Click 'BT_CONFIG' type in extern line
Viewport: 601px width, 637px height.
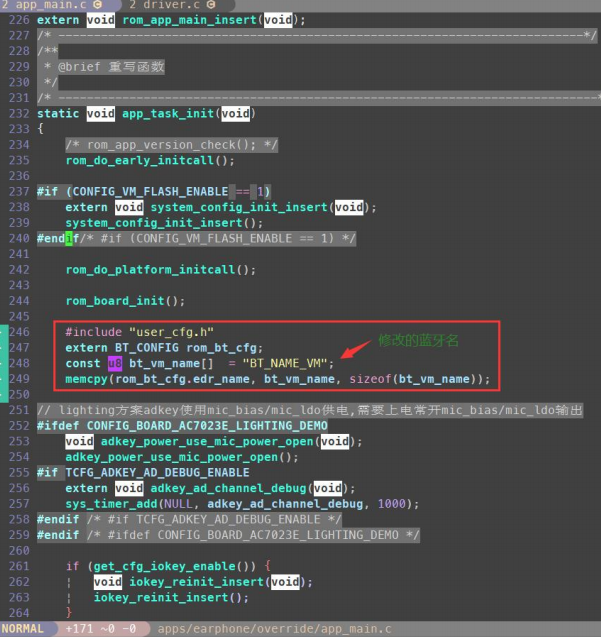click(x=147, y=348)
